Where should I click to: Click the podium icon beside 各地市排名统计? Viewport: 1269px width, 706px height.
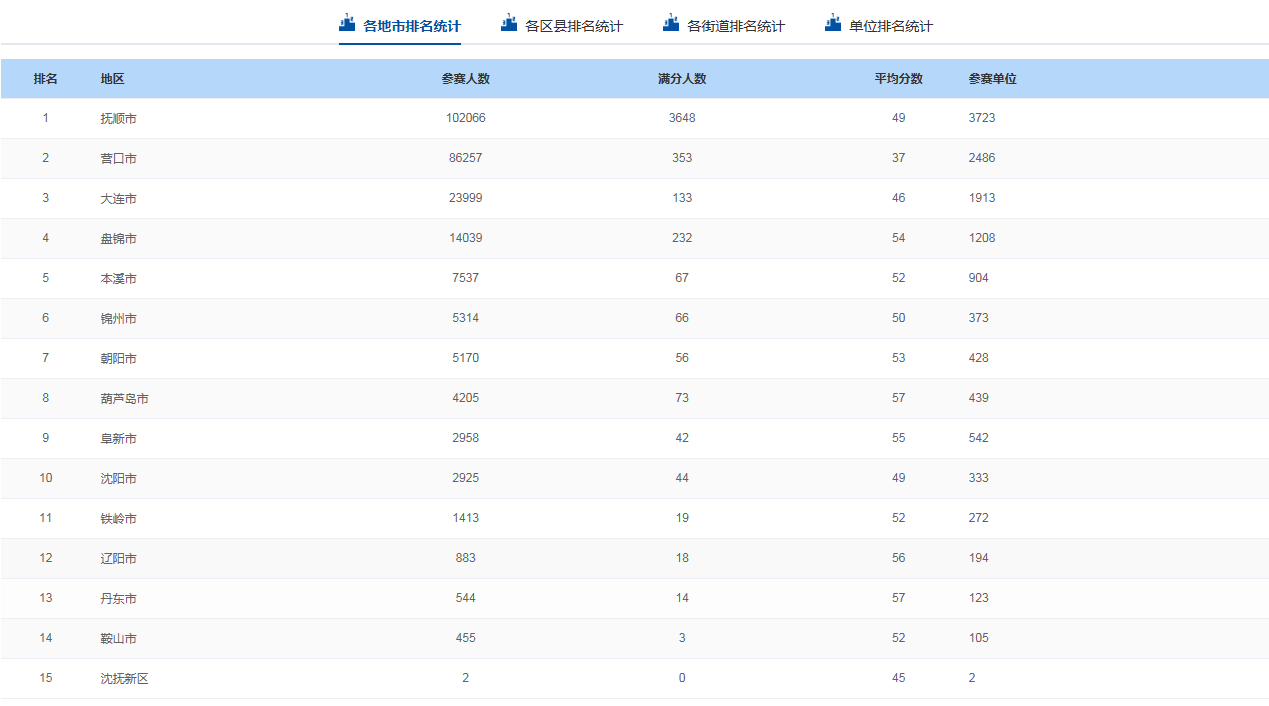pos(348,23)
